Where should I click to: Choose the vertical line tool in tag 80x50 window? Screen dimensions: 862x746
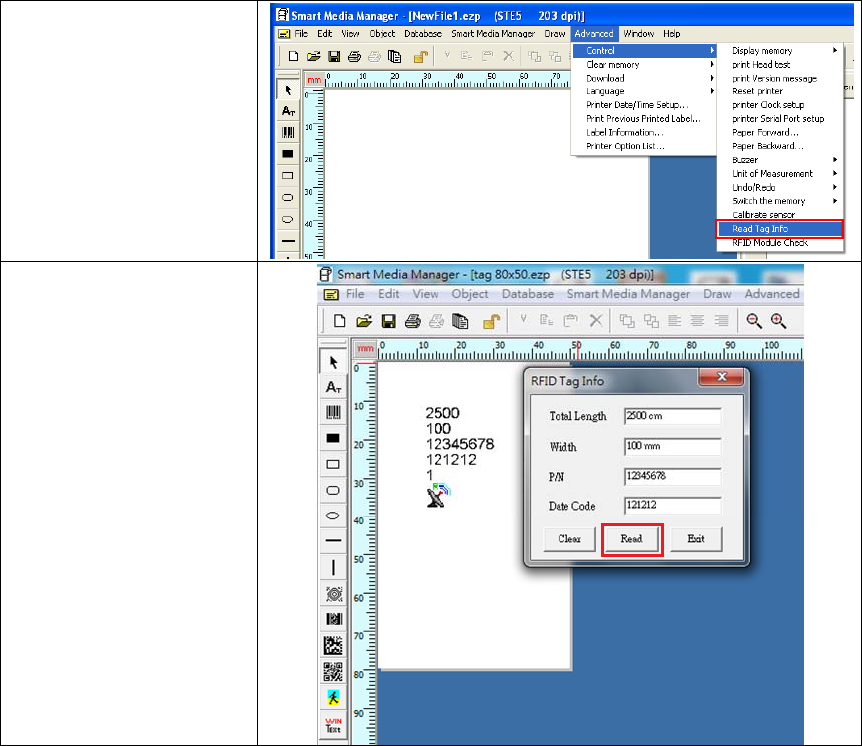(x=333, y=567)
